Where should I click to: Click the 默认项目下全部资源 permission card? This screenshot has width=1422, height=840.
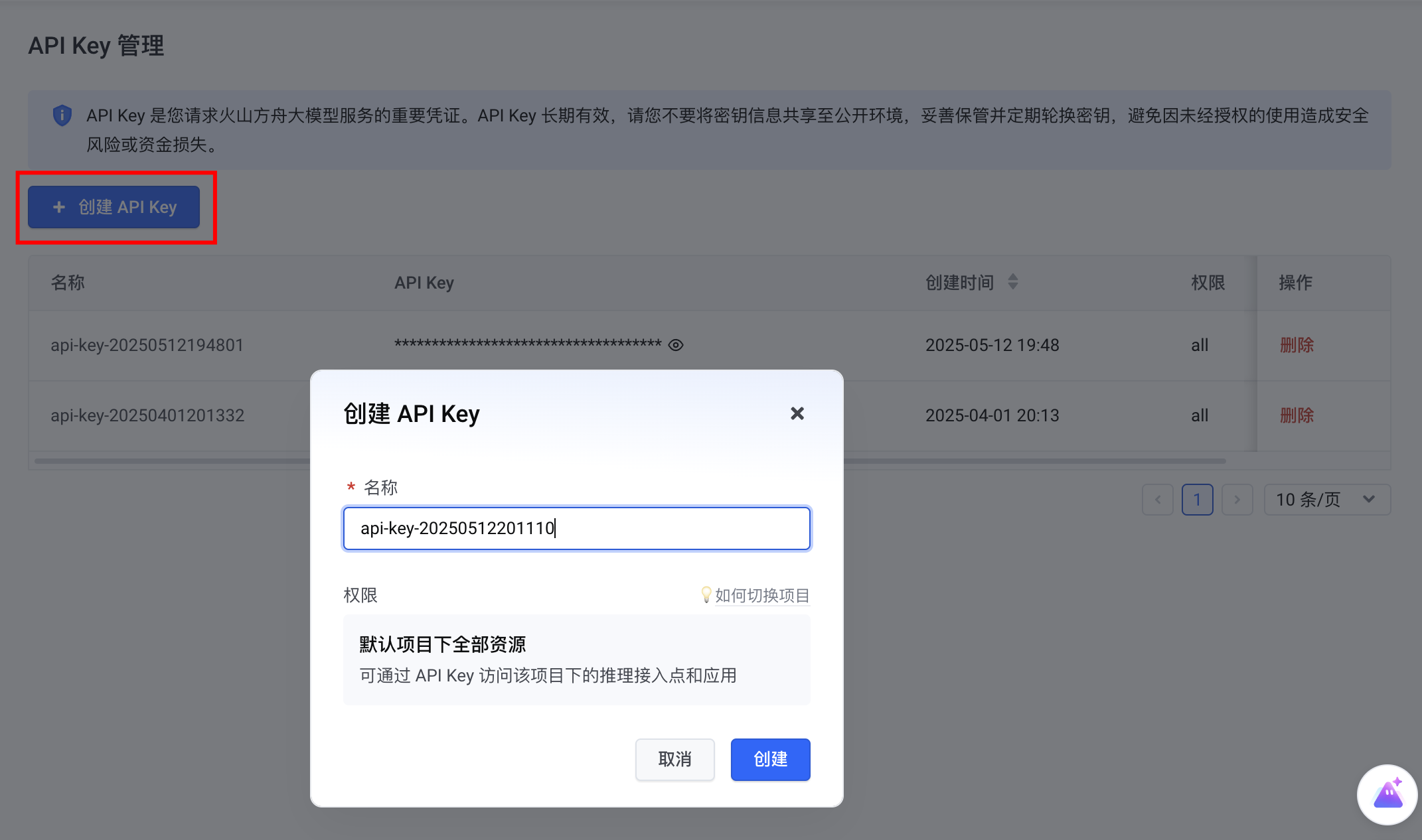pos(576,660)
